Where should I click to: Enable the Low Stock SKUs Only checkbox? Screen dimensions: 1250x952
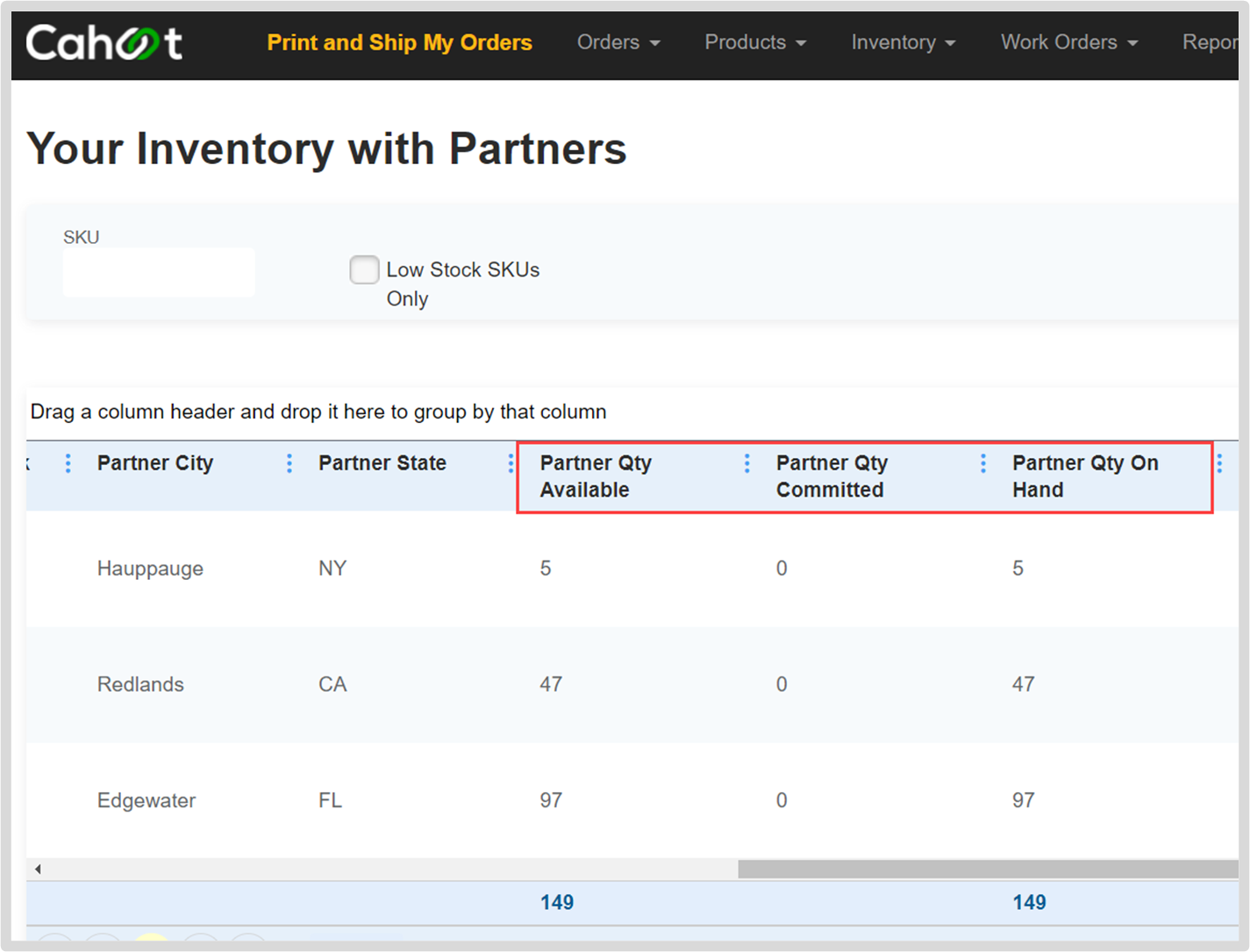pos(364,269)
